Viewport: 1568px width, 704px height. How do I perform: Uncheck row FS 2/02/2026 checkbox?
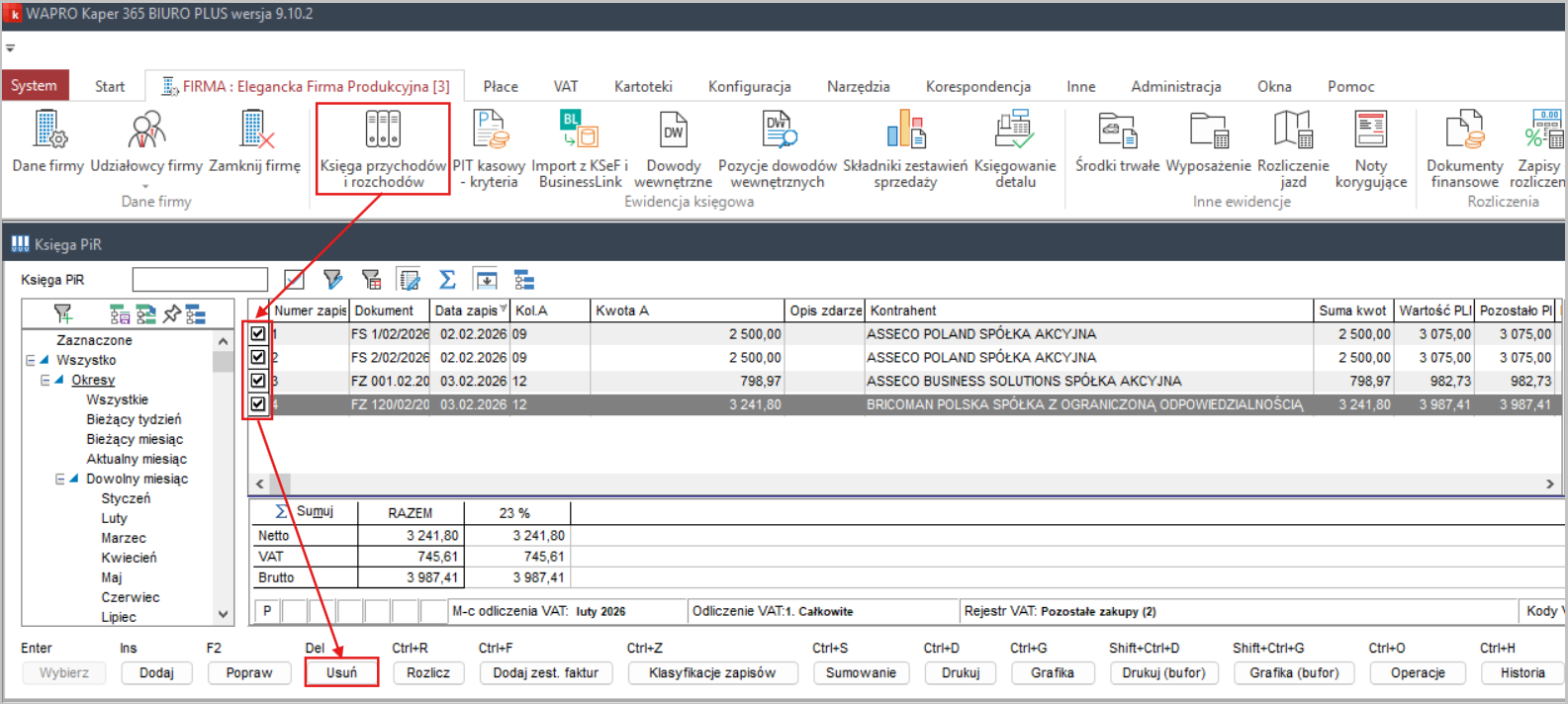point(258,357)
